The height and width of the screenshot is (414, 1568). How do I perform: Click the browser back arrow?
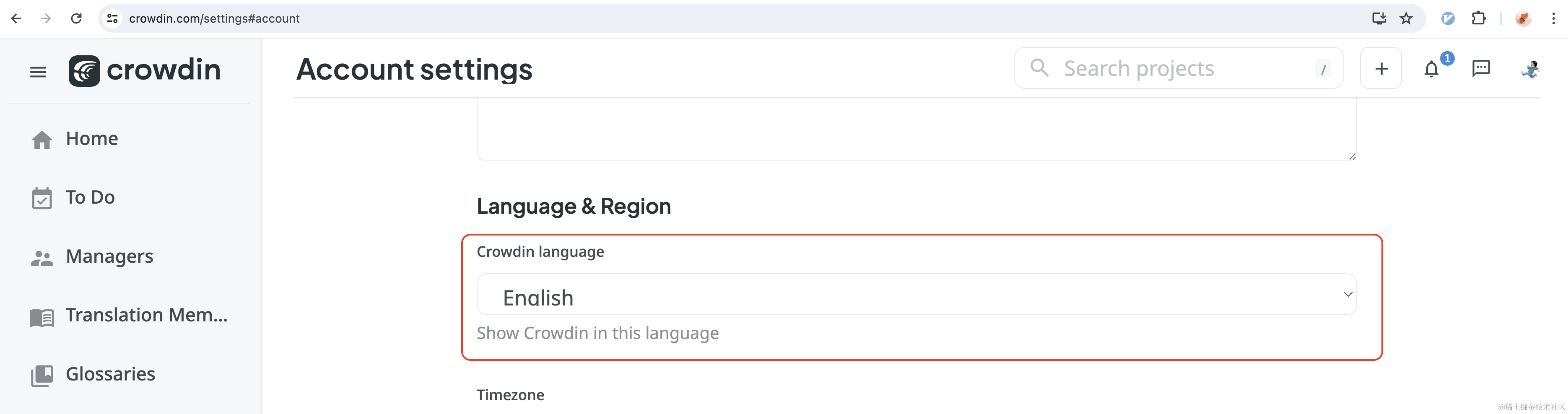pyautogui.click(x=16, y=18)
